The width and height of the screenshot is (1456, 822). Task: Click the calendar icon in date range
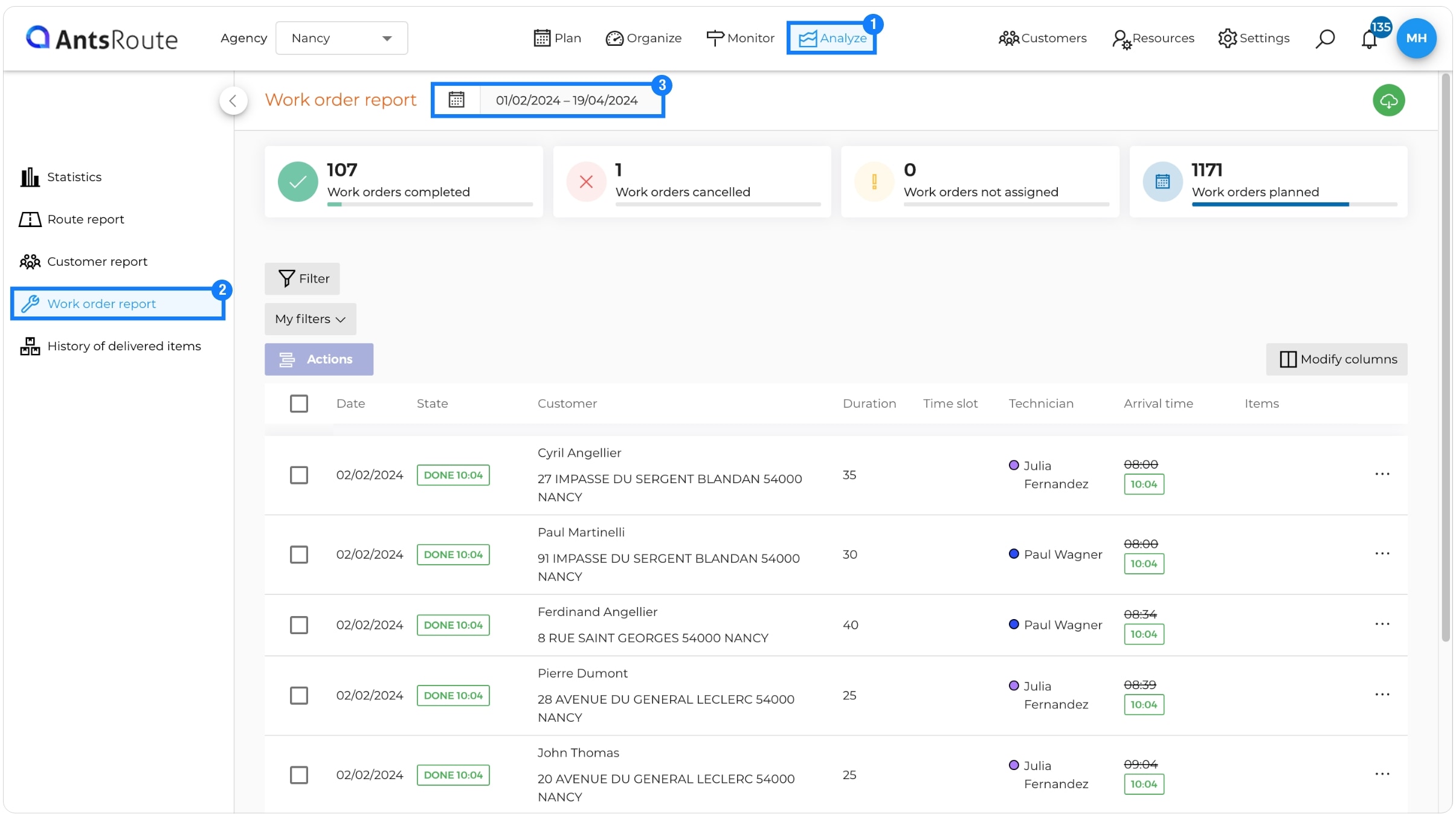click(456, 100)
